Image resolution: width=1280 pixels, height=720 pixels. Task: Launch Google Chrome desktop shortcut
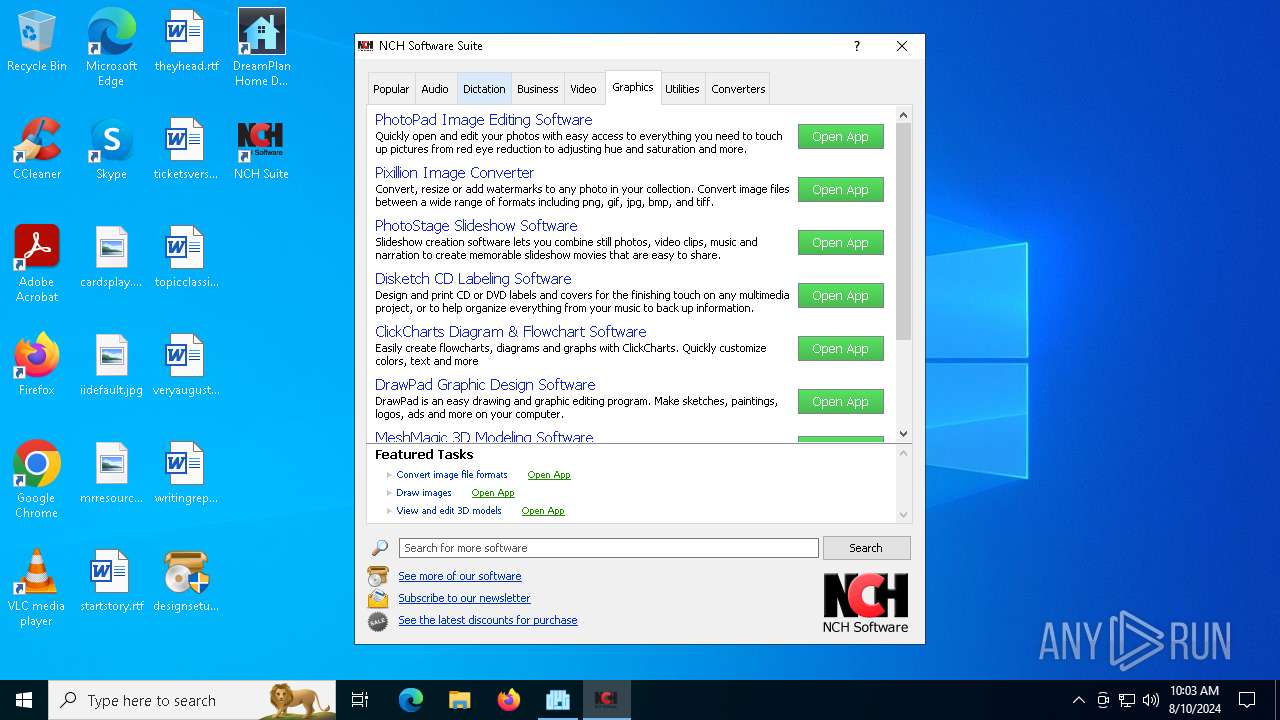[37, 479]
